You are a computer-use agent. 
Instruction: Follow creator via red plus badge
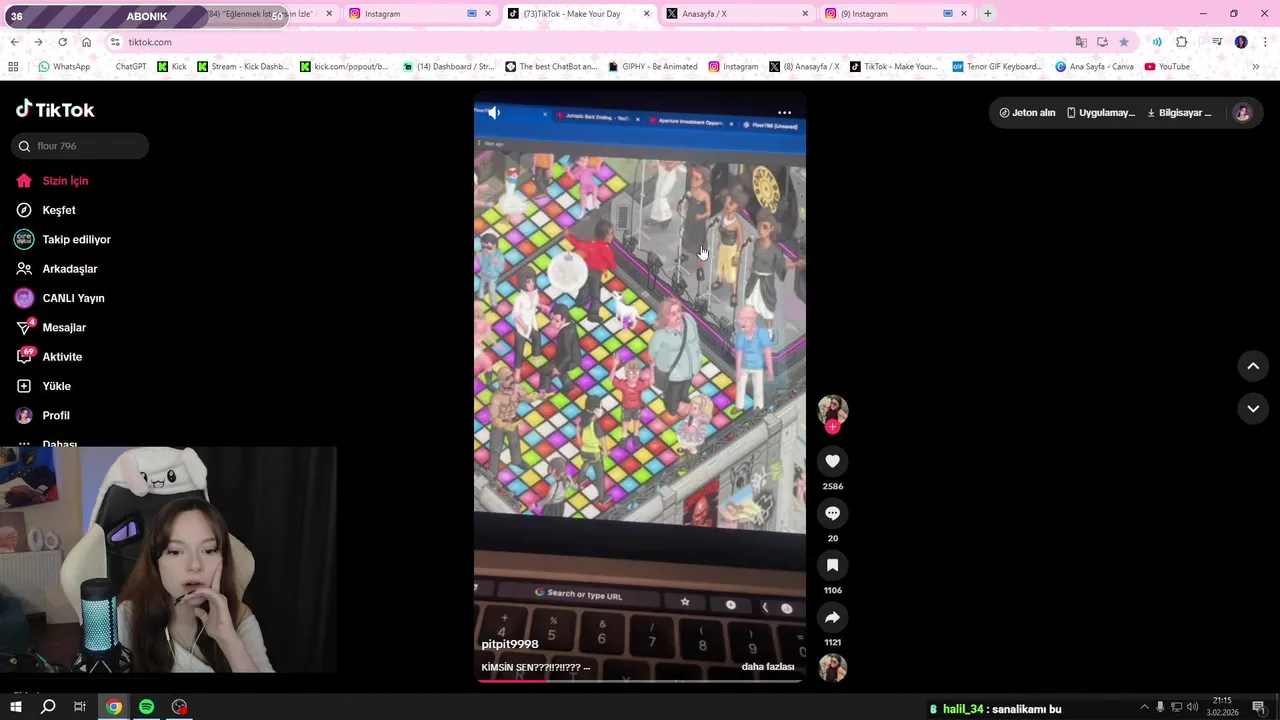[832, 427]
